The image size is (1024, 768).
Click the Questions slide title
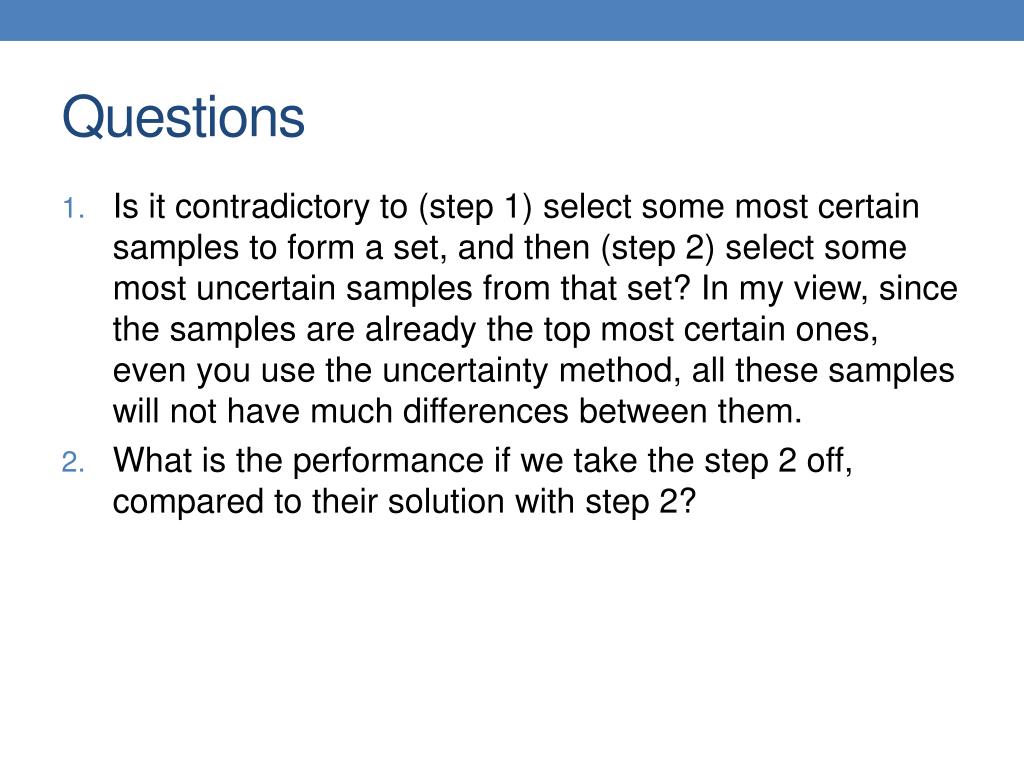(x=184, y=118)
